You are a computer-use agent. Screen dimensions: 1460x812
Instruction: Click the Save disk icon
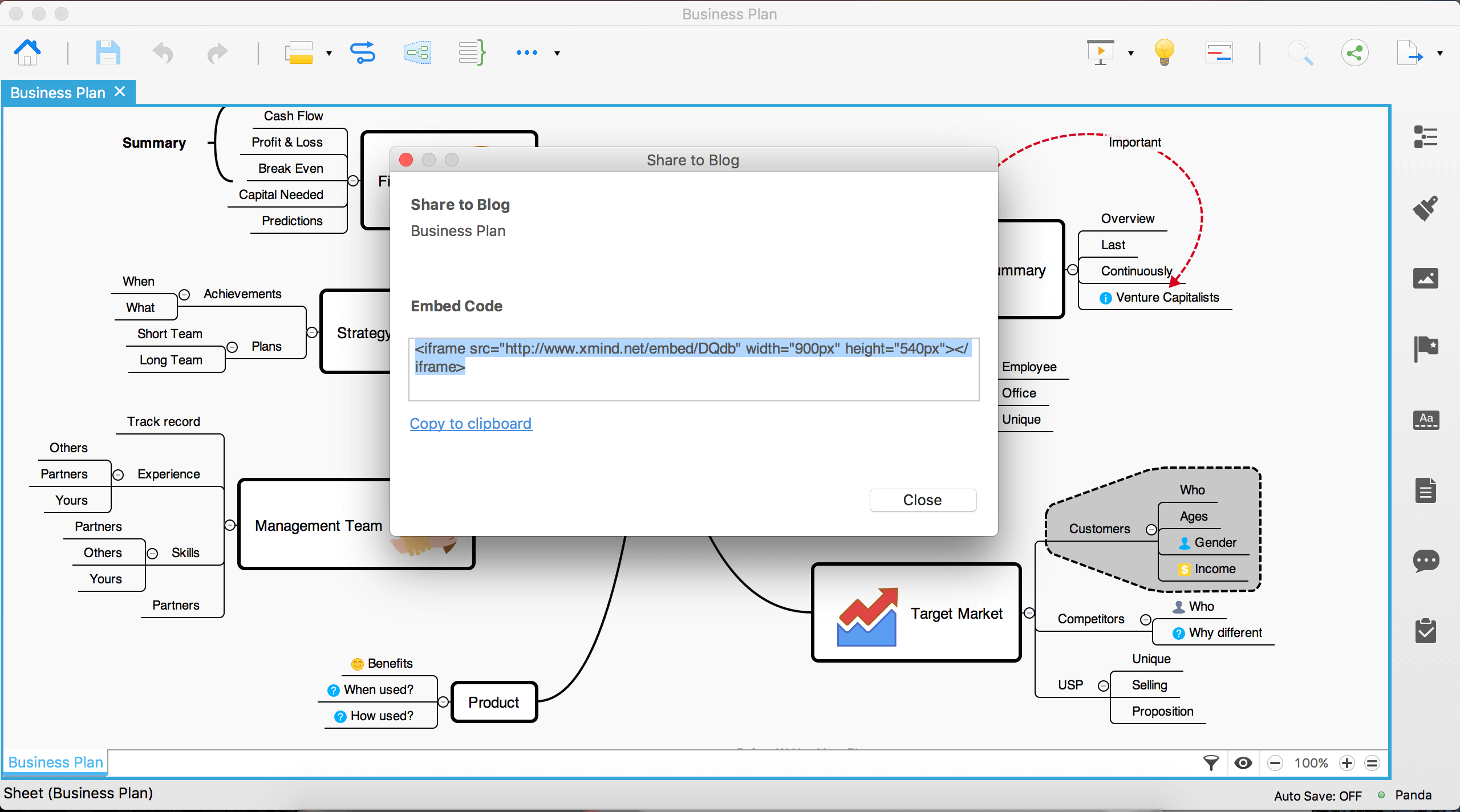pyautogui.click(x=107, y=53)
